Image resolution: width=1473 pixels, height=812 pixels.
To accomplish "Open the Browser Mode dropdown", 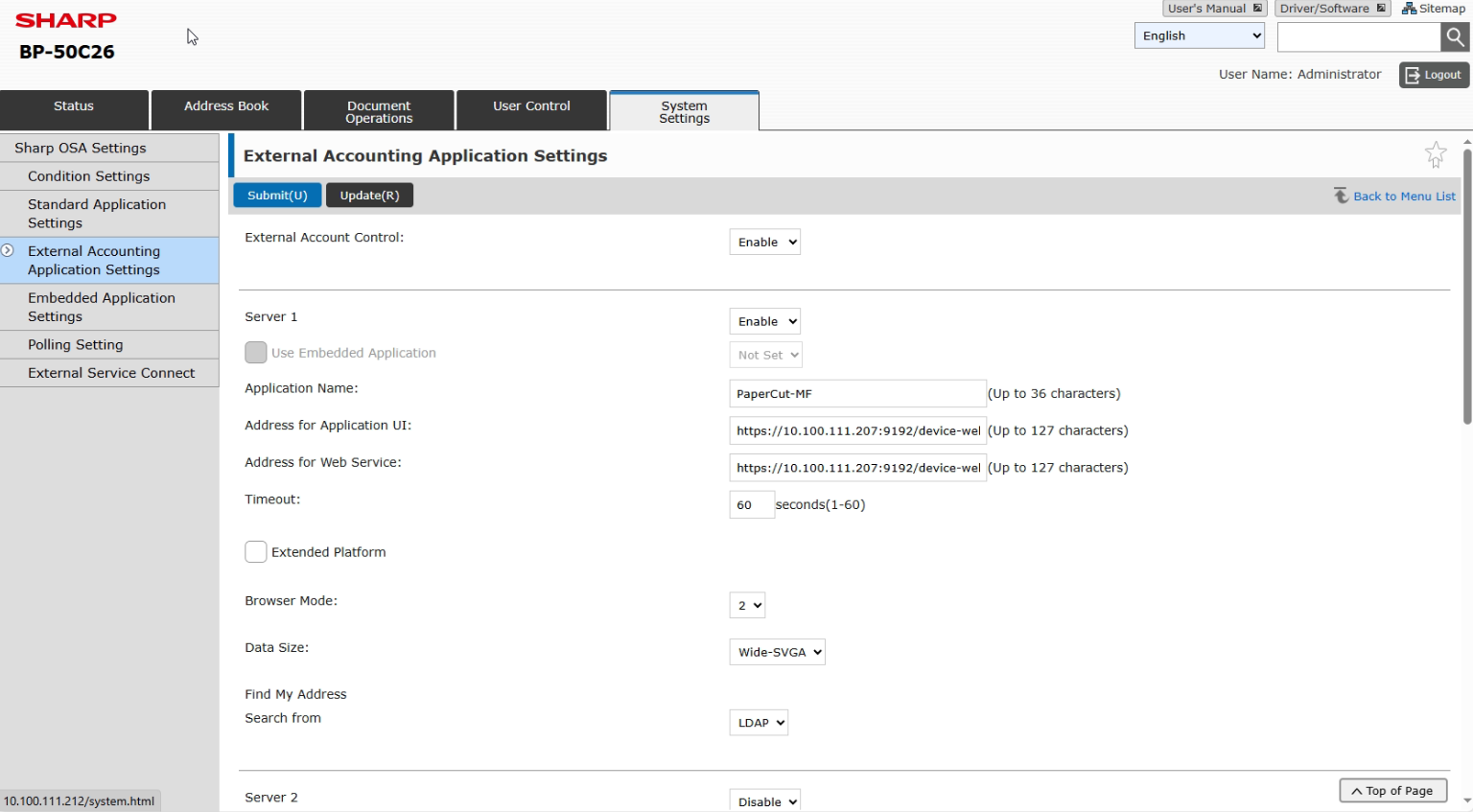I will tap(748, 606).
